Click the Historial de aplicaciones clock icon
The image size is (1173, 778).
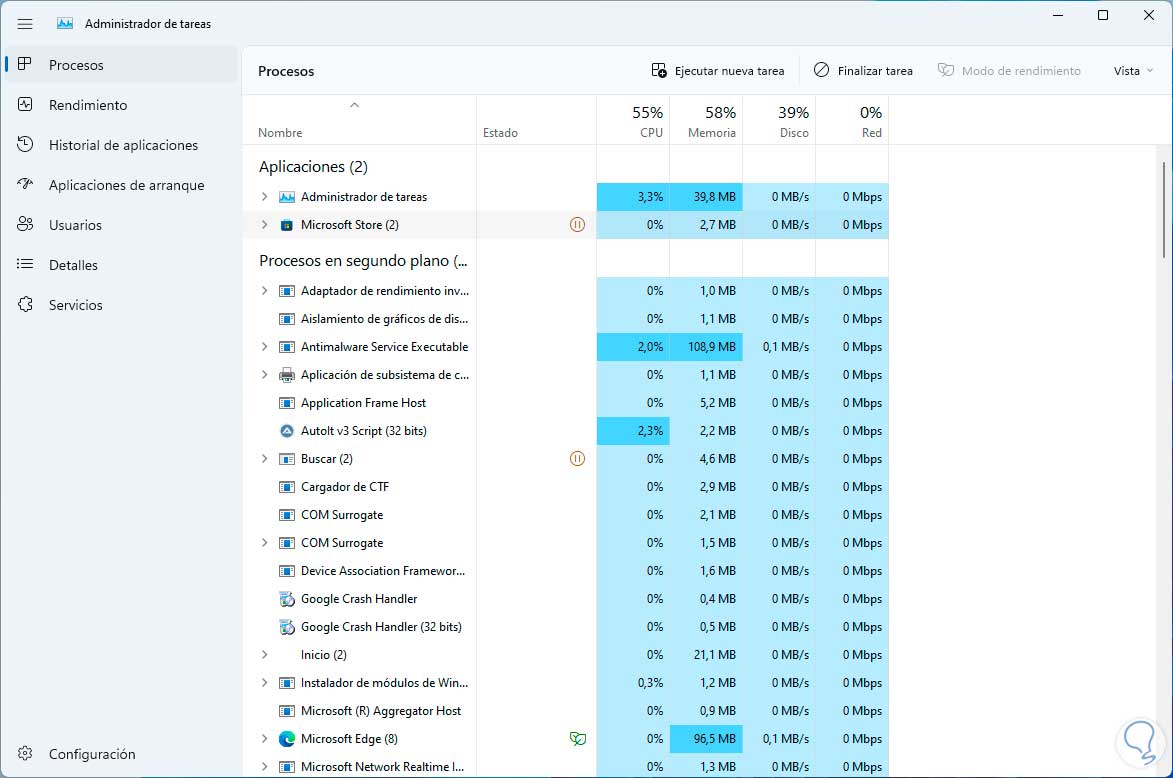click(25, 144)
